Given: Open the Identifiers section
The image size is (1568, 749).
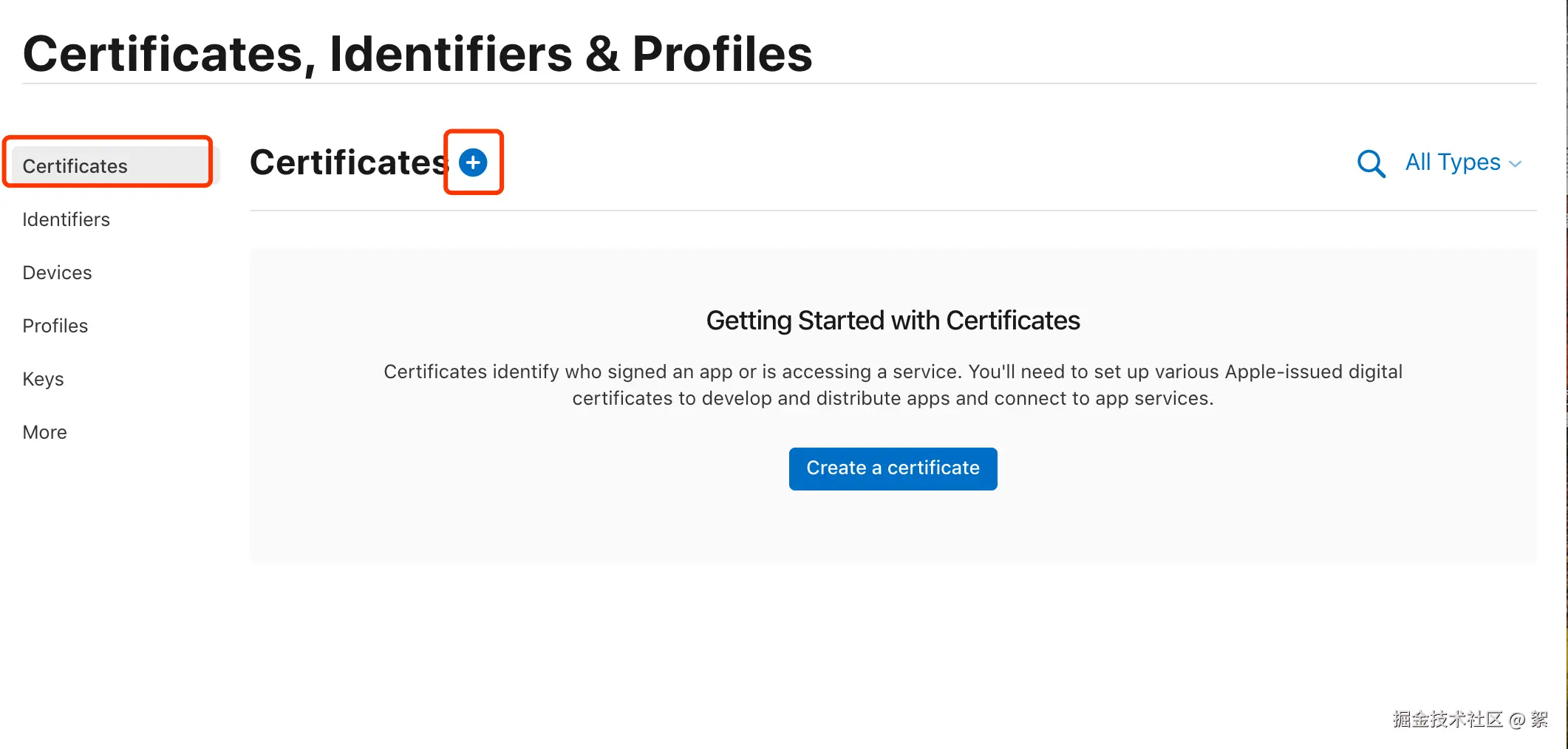Looking at the screenshot, I should coord(67,219).
